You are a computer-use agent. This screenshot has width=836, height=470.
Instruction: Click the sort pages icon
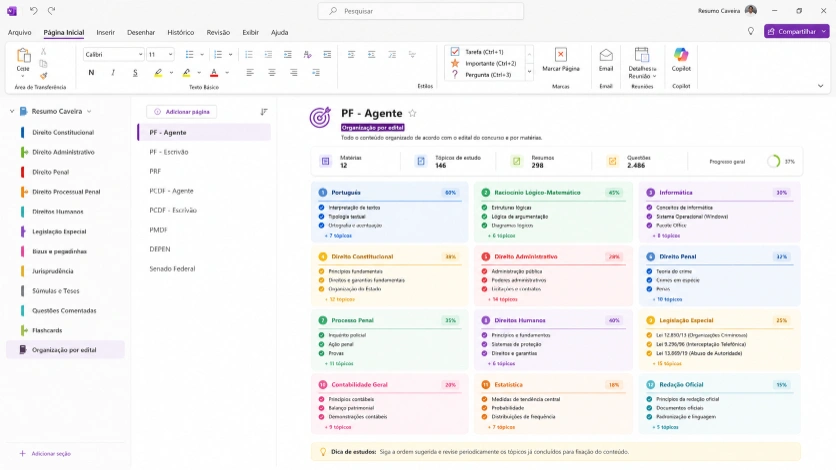coord(264,112)
